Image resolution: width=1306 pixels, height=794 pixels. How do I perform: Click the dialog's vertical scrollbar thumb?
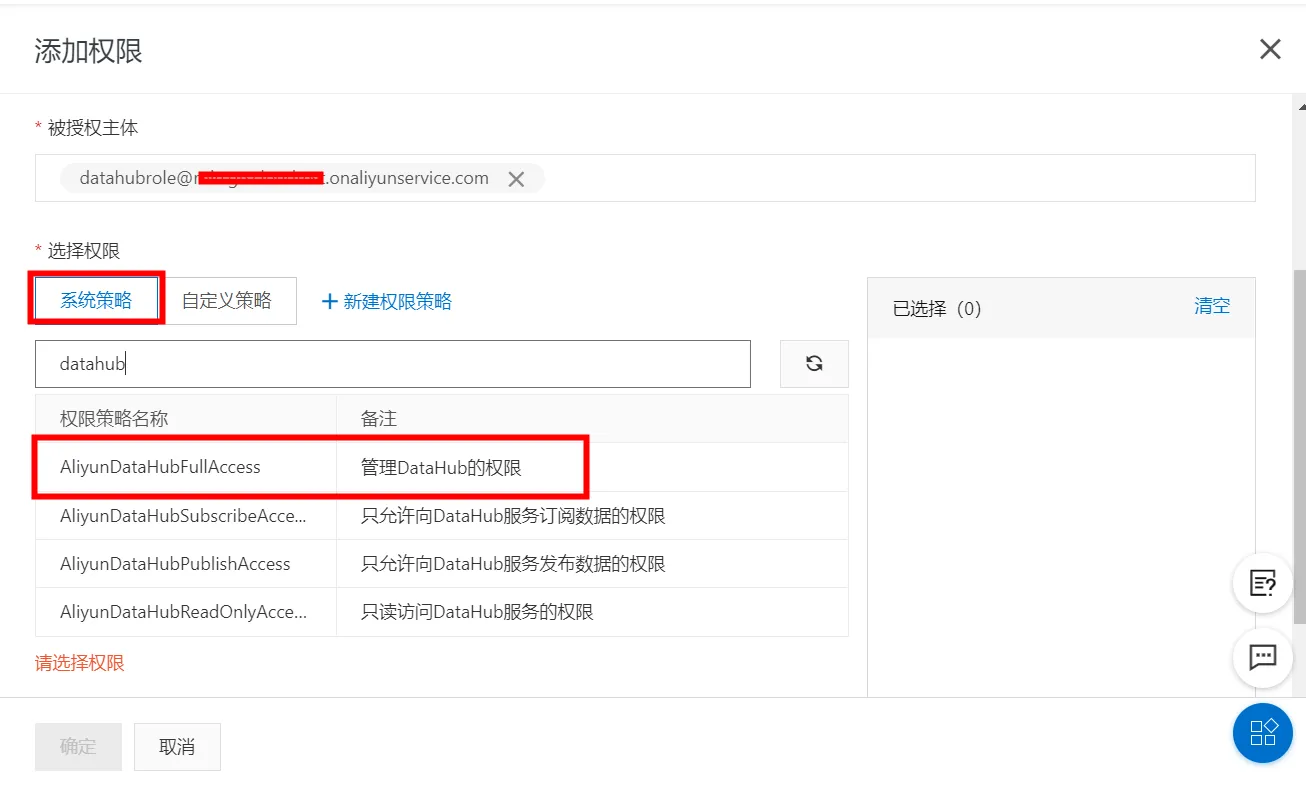tap(1300, 446)
